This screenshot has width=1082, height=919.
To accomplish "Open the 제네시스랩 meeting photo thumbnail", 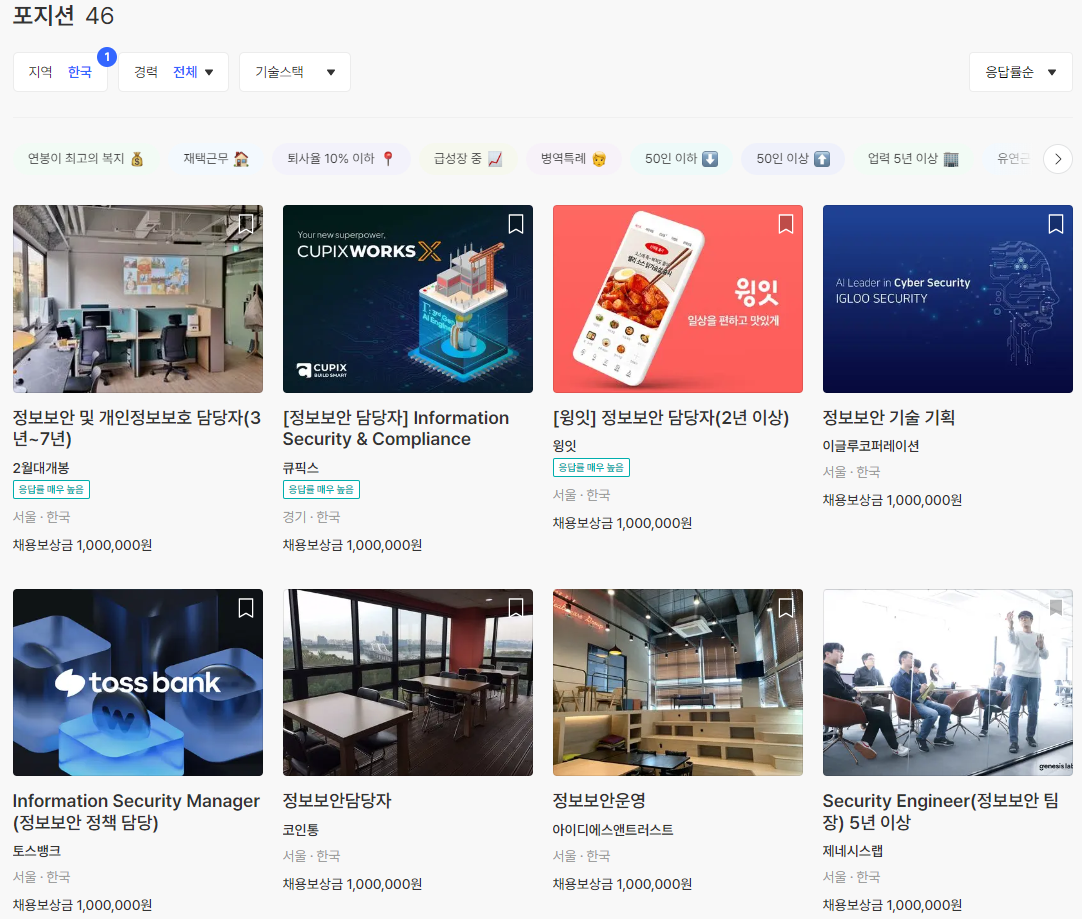I will tap(947, 682).
